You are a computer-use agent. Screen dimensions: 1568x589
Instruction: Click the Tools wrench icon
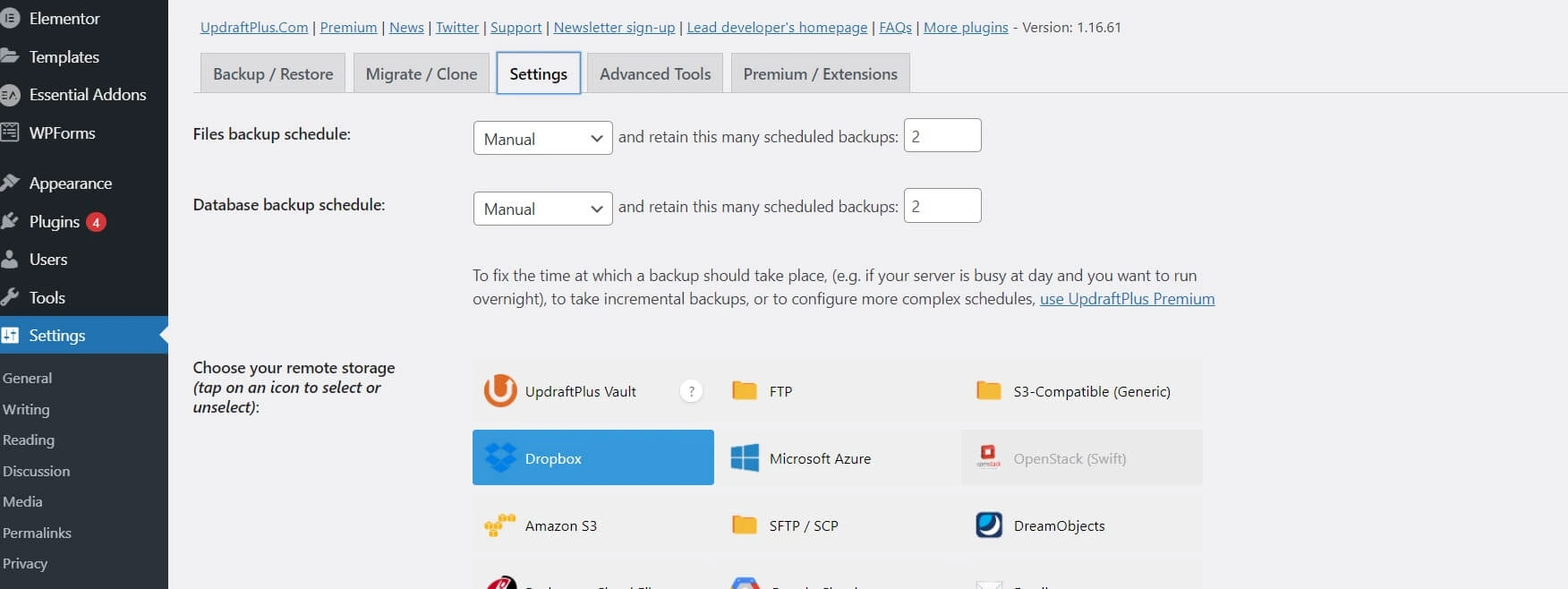click(10, 297)
